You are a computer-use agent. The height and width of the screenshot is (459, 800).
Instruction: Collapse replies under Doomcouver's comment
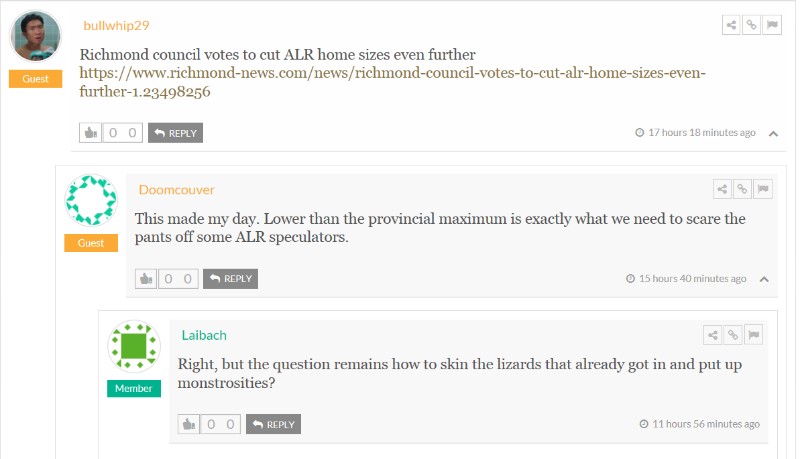click(764, 279)
